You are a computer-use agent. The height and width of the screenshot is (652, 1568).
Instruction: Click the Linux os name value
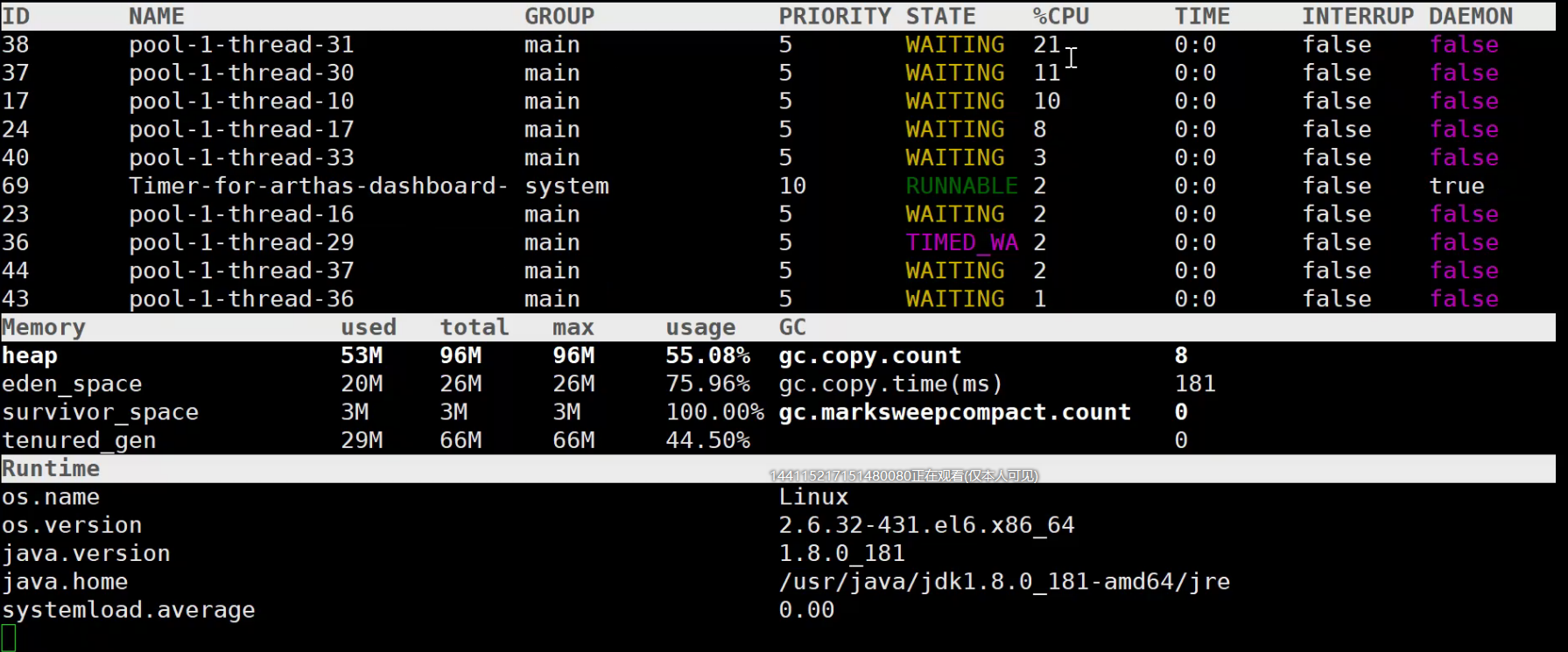pos(814,497)
